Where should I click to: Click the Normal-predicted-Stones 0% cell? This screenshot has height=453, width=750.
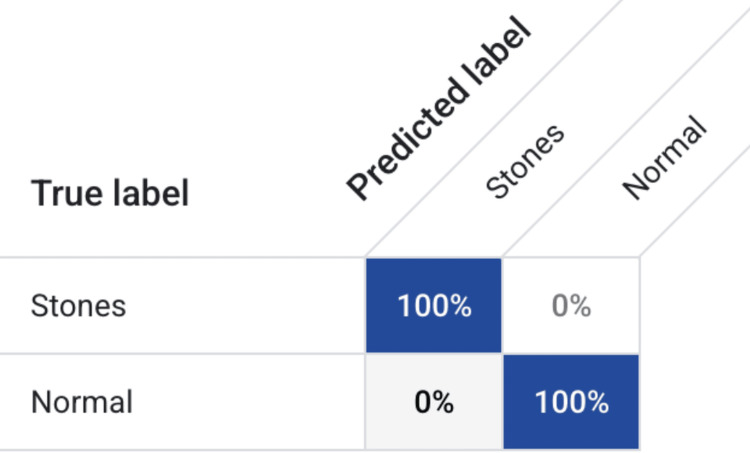[434, 402]
